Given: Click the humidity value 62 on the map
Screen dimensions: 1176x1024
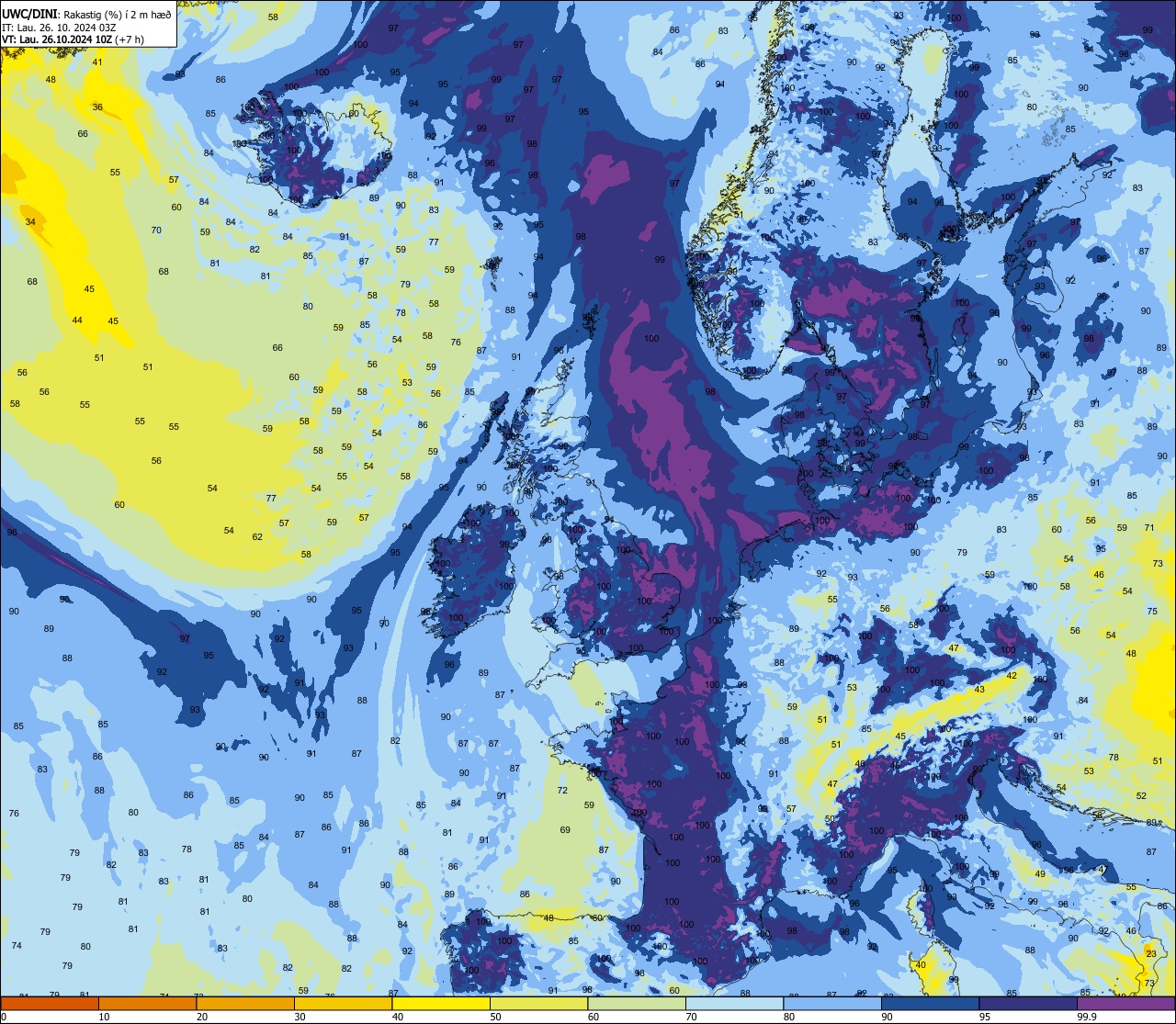Looking at the screenshot, I should tap(257, 537).
